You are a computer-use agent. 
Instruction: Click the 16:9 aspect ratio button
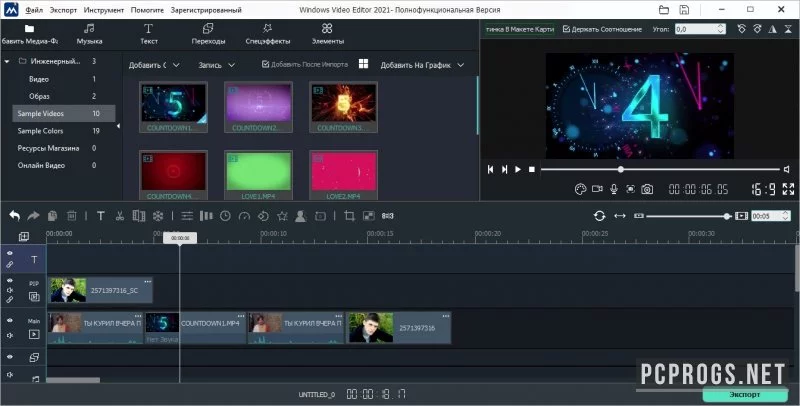[763, 189]
